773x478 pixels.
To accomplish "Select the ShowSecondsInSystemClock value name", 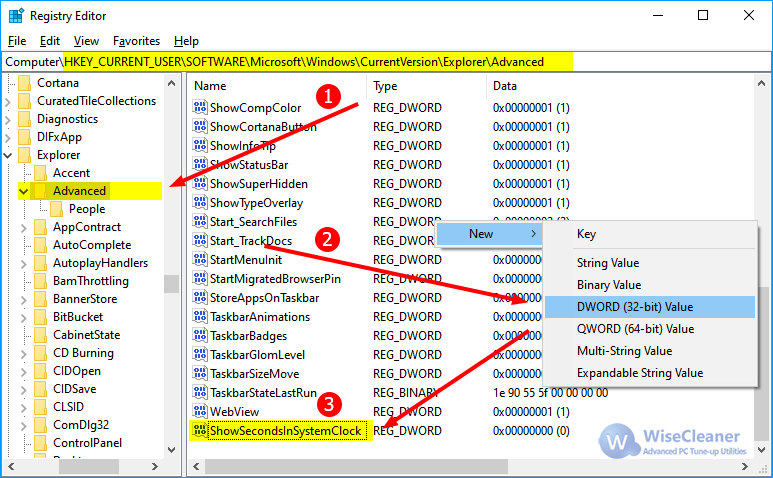I will (x=286, y=431).
